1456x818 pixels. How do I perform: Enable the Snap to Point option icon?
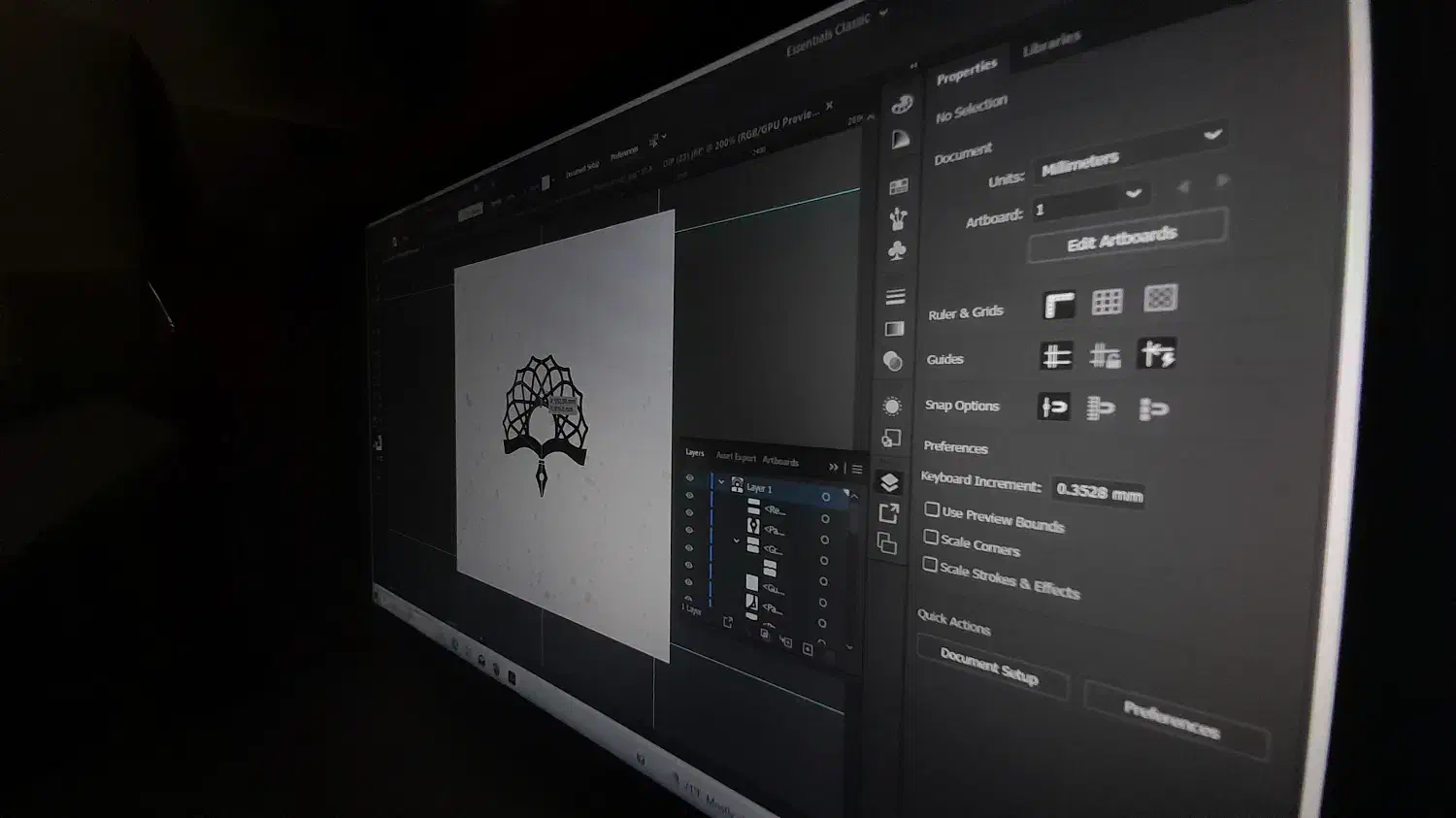pos(1053,407)
